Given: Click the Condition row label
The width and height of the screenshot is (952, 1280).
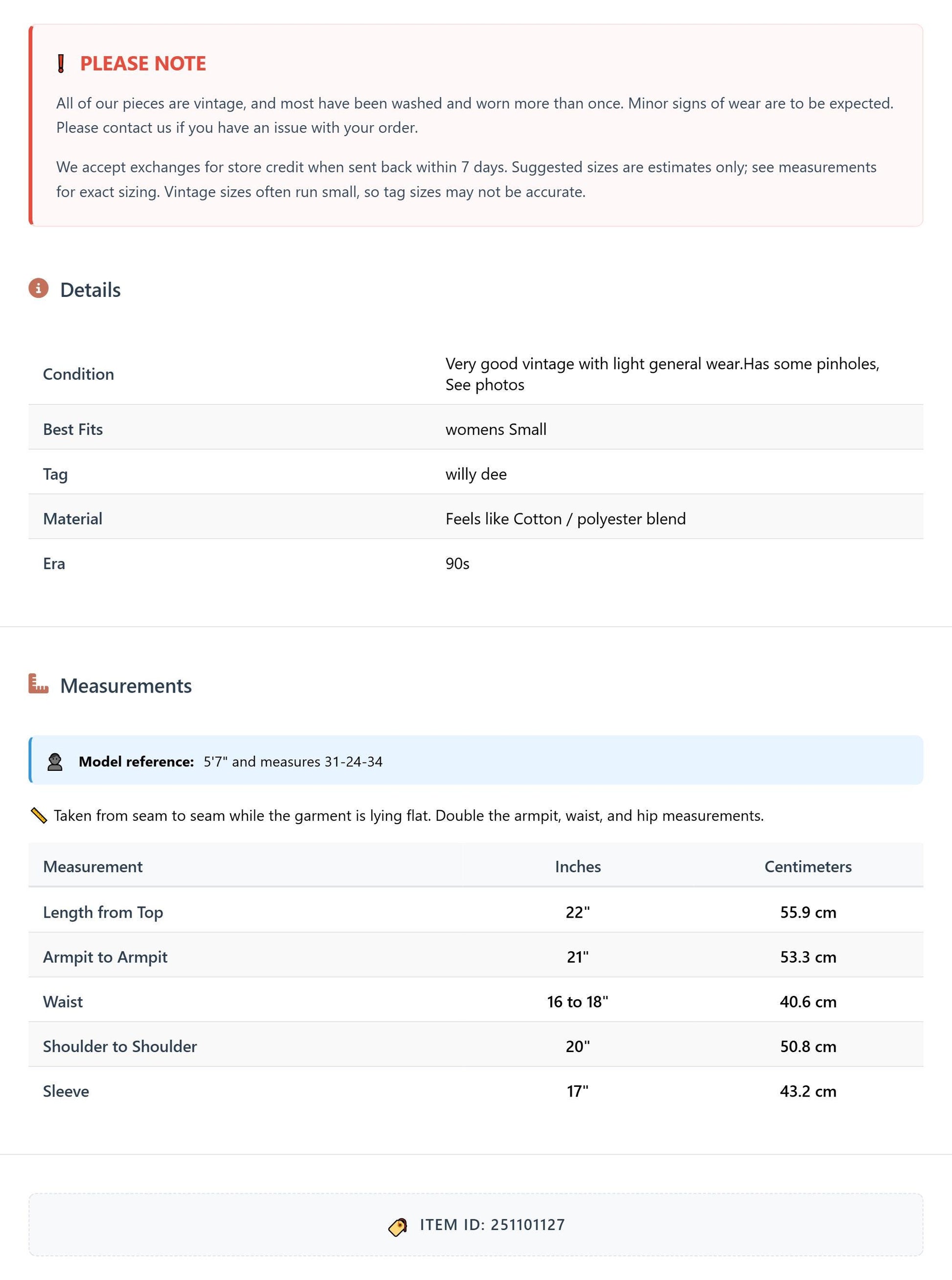Looking at the screenshot, I should coord(78,374).
